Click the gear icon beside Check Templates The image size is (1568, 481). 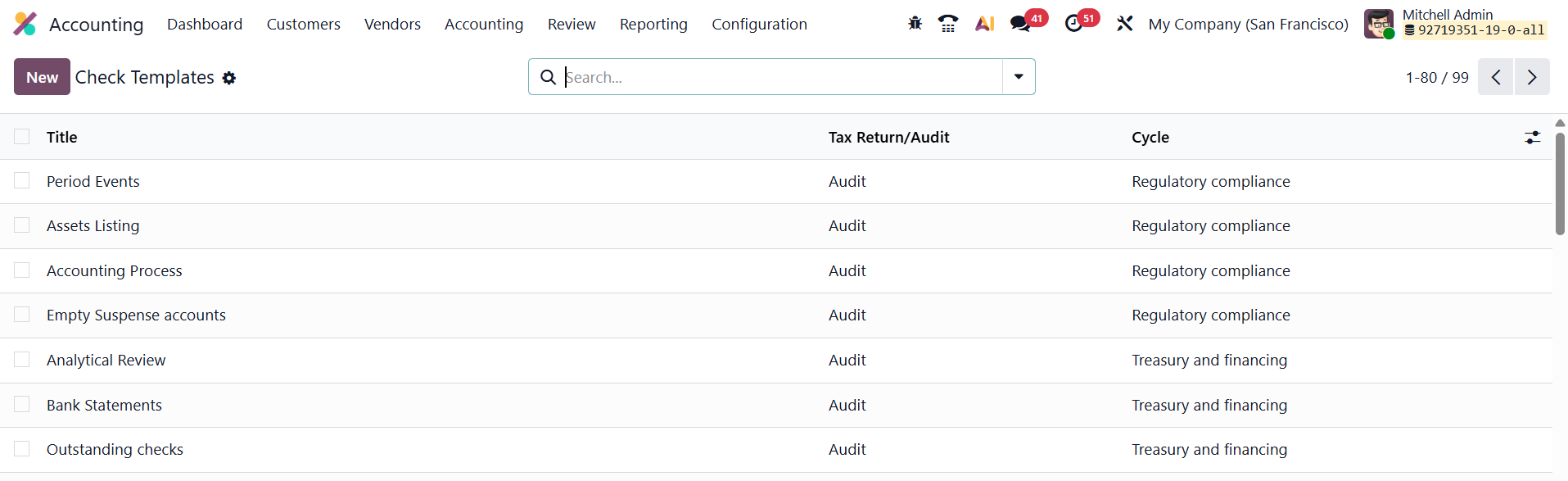(x=229, y=78)
